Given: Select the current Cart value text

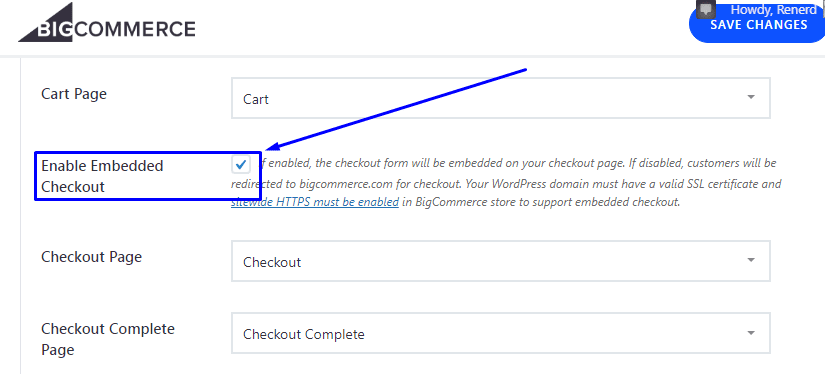Looking at the screenshot, I should click(256, 99).
